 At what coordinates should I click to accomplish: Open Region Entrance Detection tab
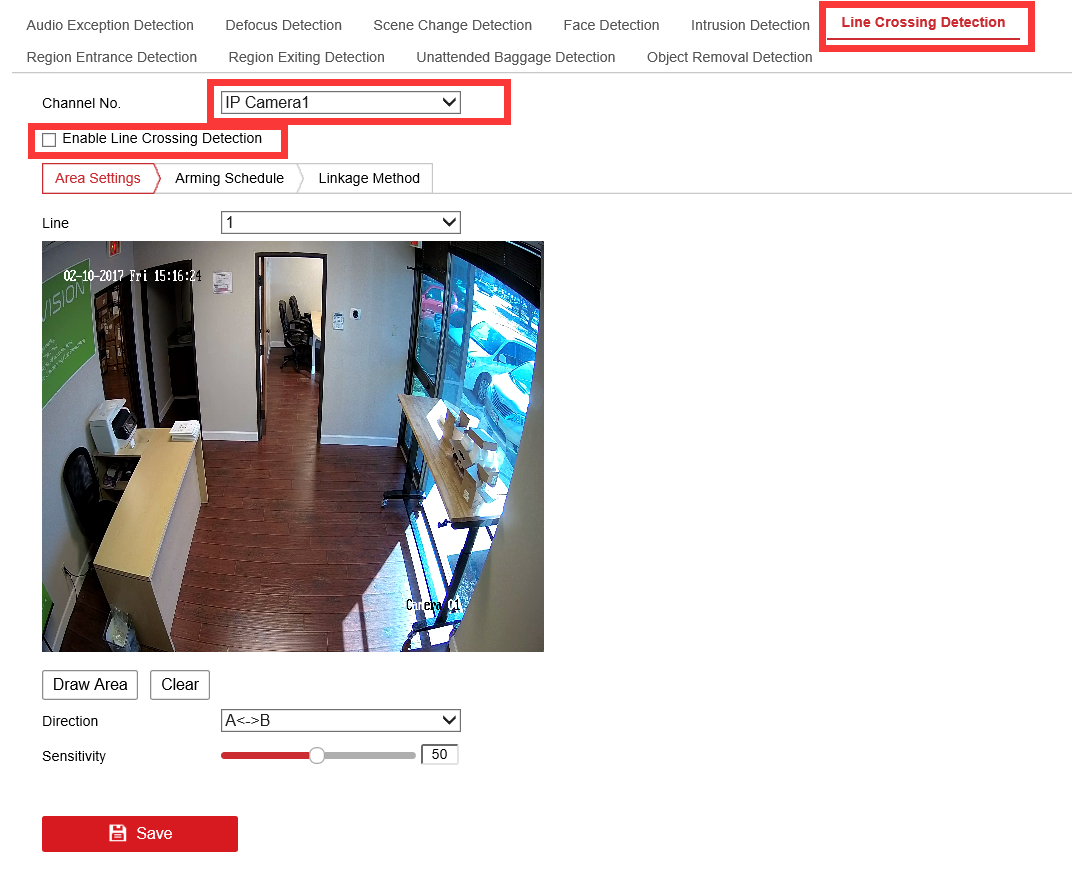click(111, 57)
